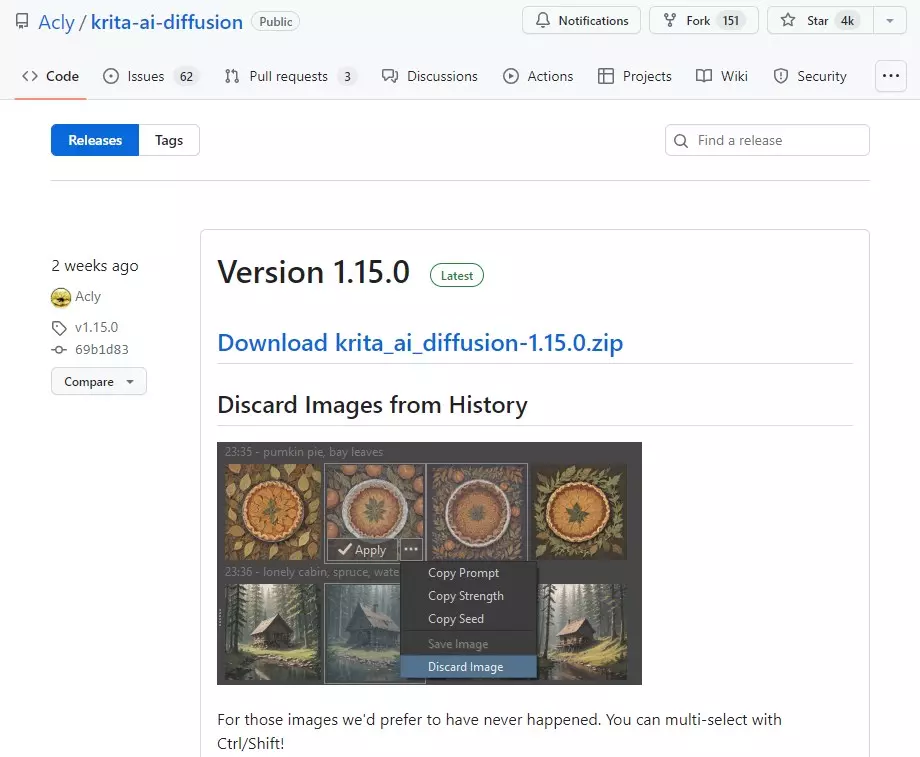The width and height of the screenshot is (920, 757).
Task: Open the Version 1.15.0 release title
Action: pos(313,272)
